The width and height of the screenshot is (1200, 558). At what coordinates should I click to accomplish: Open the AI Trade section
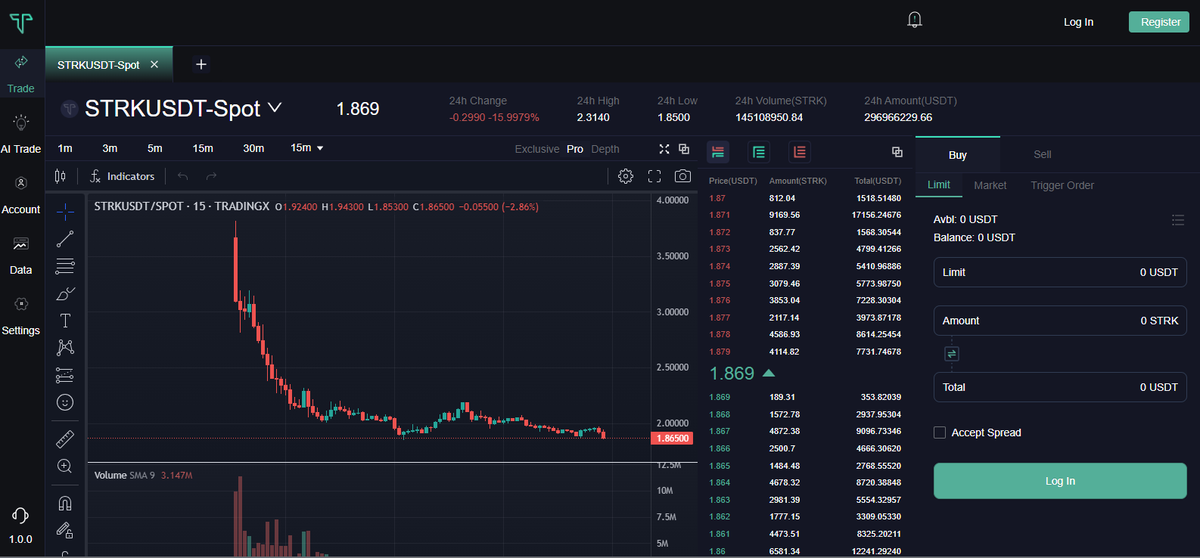(x=21, y=134)
